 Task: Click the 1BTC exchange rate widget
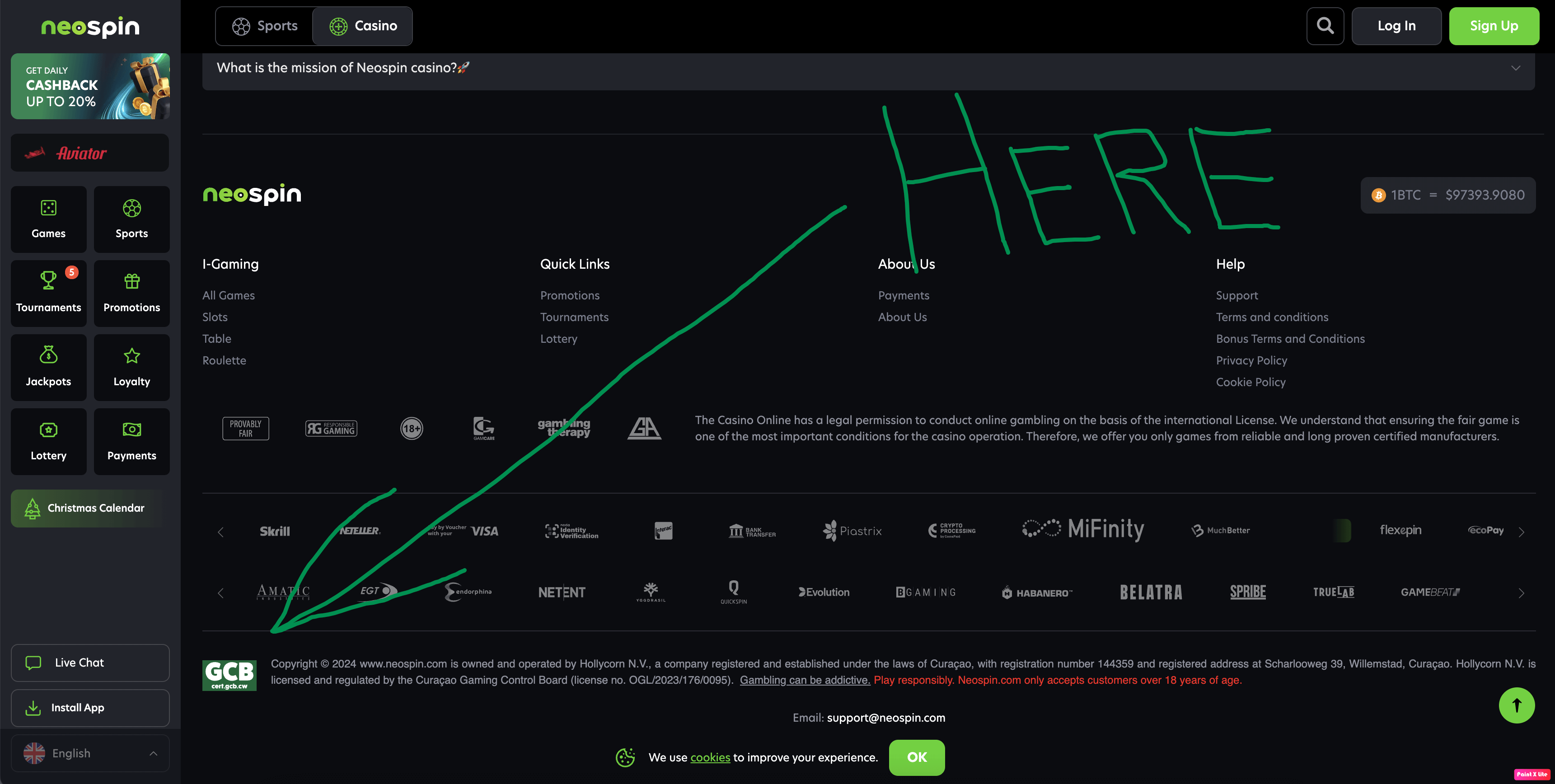[1447, 195]
